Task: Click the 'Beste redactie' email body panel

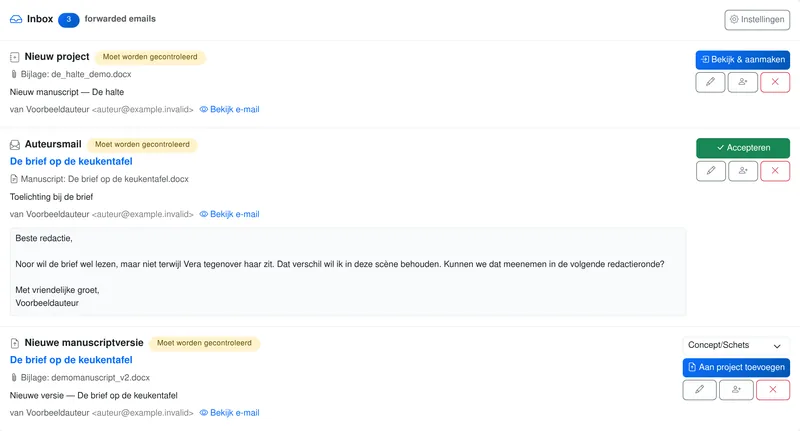Action: click(x=348, y=271)
